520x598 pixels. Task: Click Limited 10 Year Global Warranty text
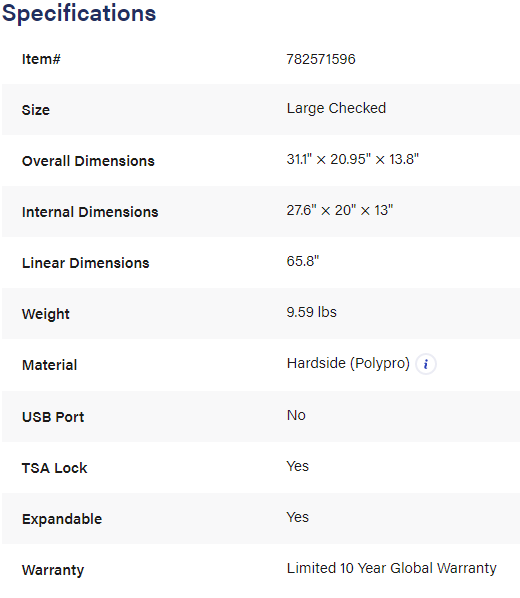(391, 568)
